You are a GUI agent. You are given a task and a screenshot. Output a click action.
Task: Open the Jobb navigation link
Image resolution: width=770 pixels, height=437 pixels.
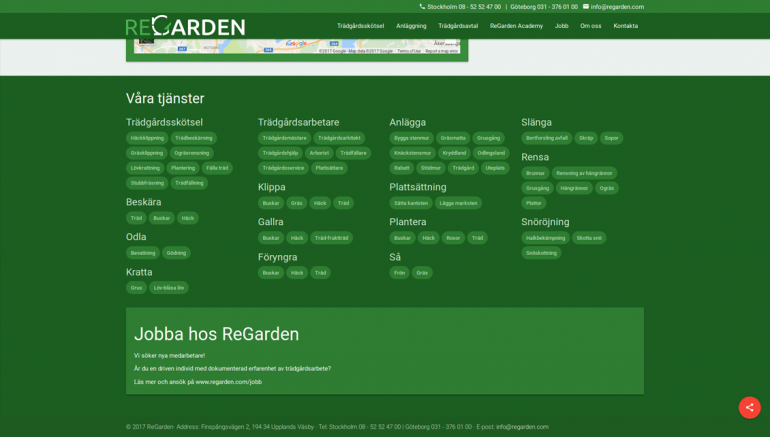point(561,26)
